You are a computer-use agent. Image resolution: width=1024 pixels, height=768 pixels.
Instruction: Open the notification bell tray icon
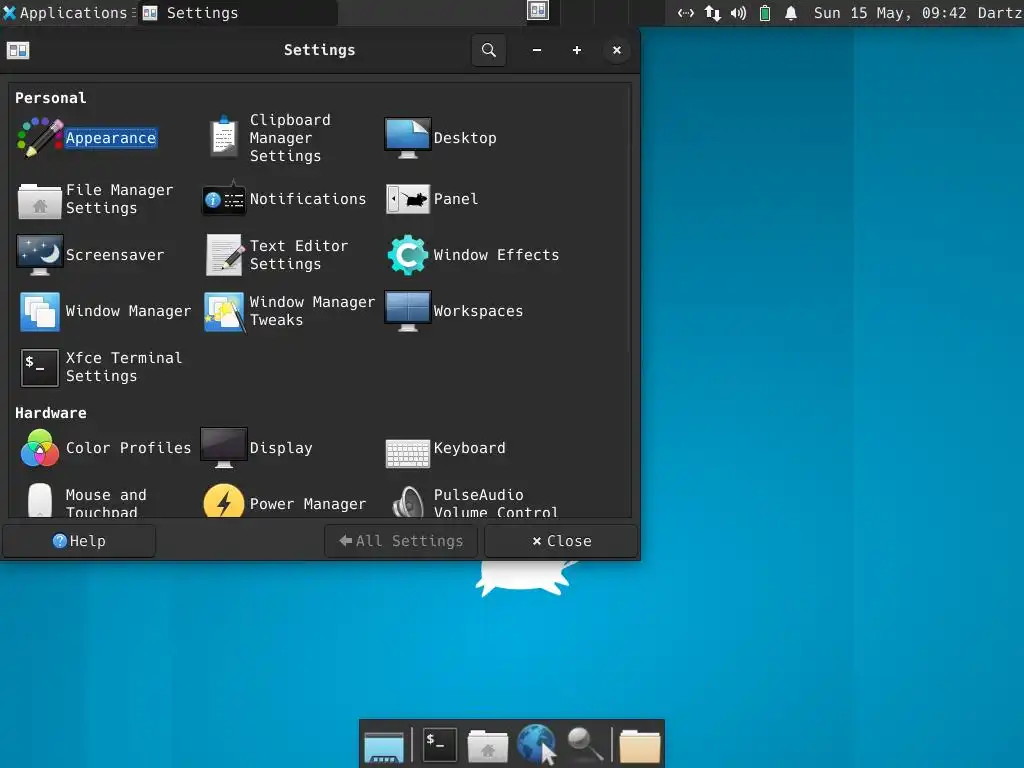[x=791, y=12]
